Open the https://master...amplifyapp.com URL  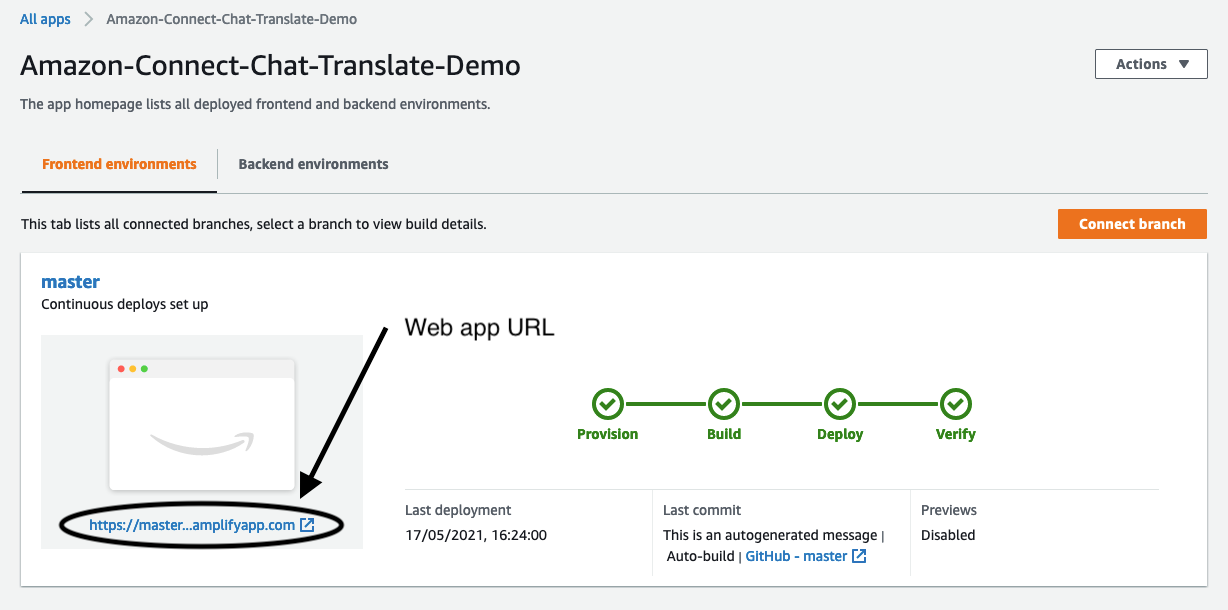click(x=192, y=524)
